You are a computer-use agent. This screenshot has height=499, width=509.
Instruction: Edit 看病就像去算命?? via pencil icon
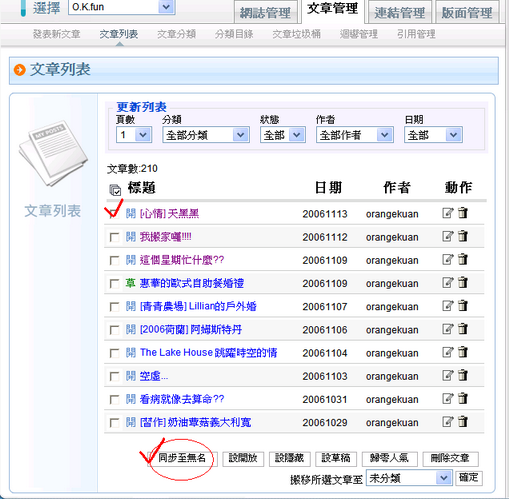[x=448, y=398]
